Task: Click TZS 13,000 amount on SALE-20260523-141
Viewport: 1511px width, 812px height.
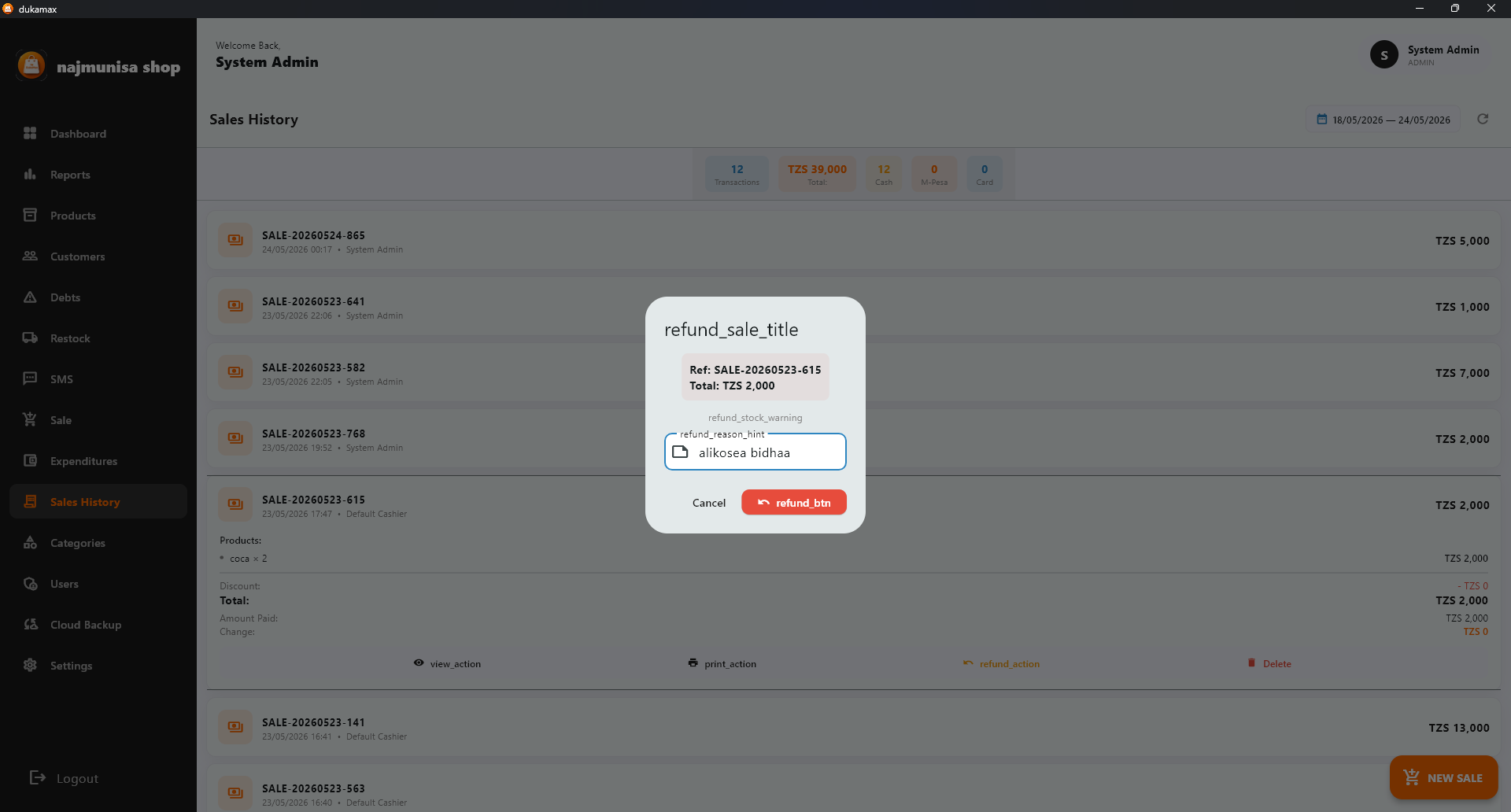Action: [x=1459, y=728]
